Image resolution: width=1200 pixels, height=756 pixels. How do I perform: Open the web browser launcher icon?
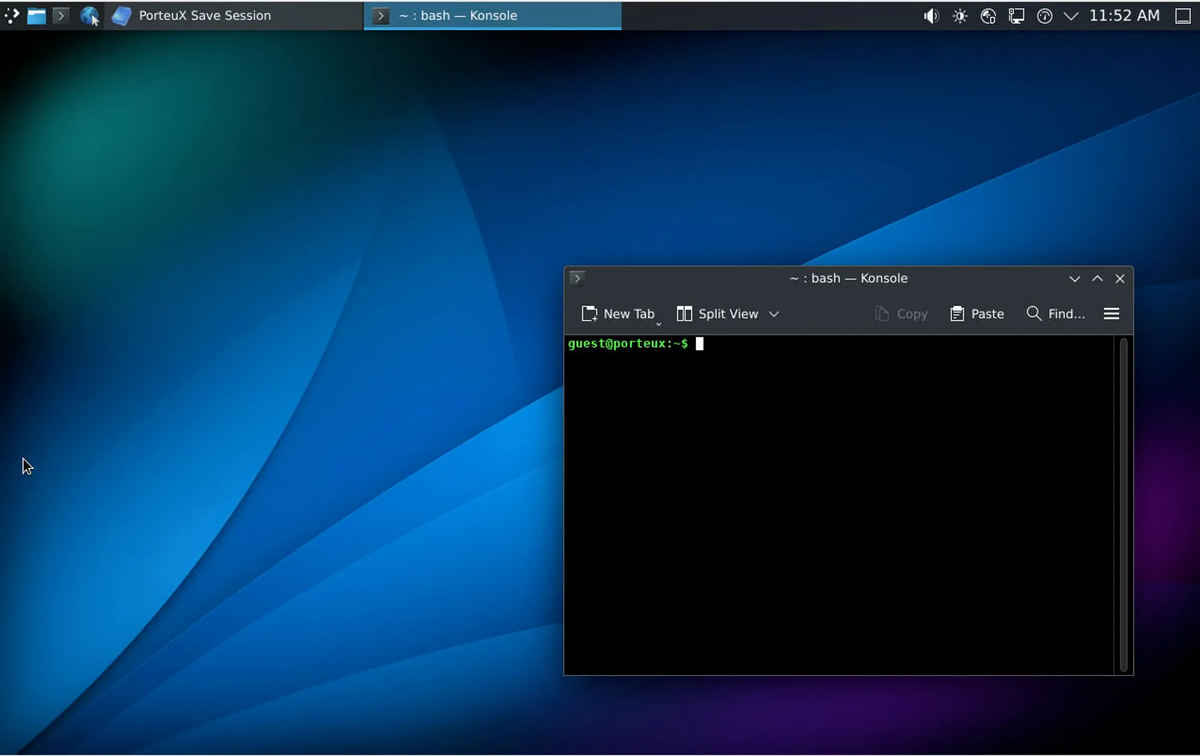90,16
